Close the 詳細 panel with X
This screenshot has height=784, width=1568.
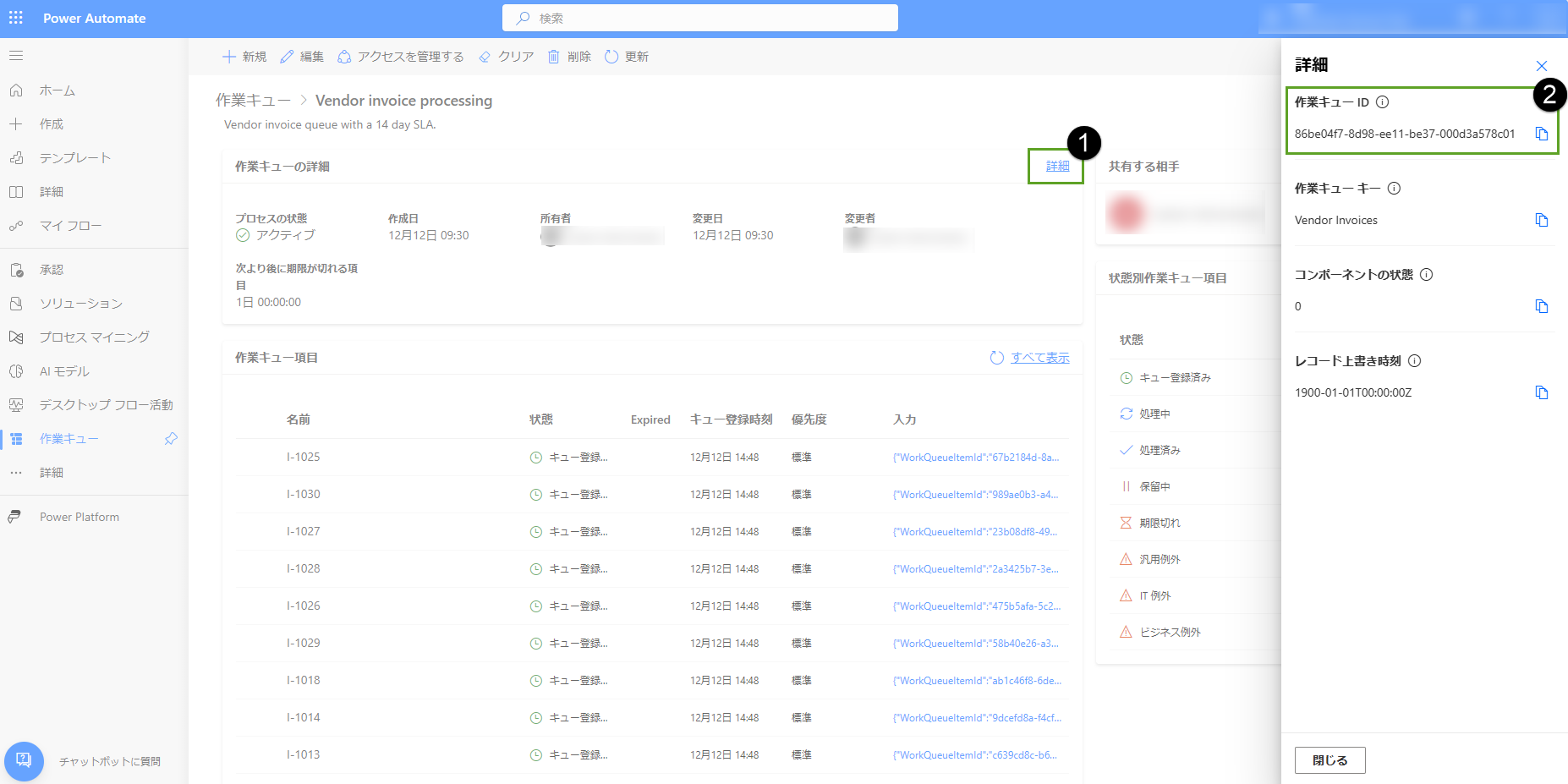pyautogui.click(x=1541, y=66)
